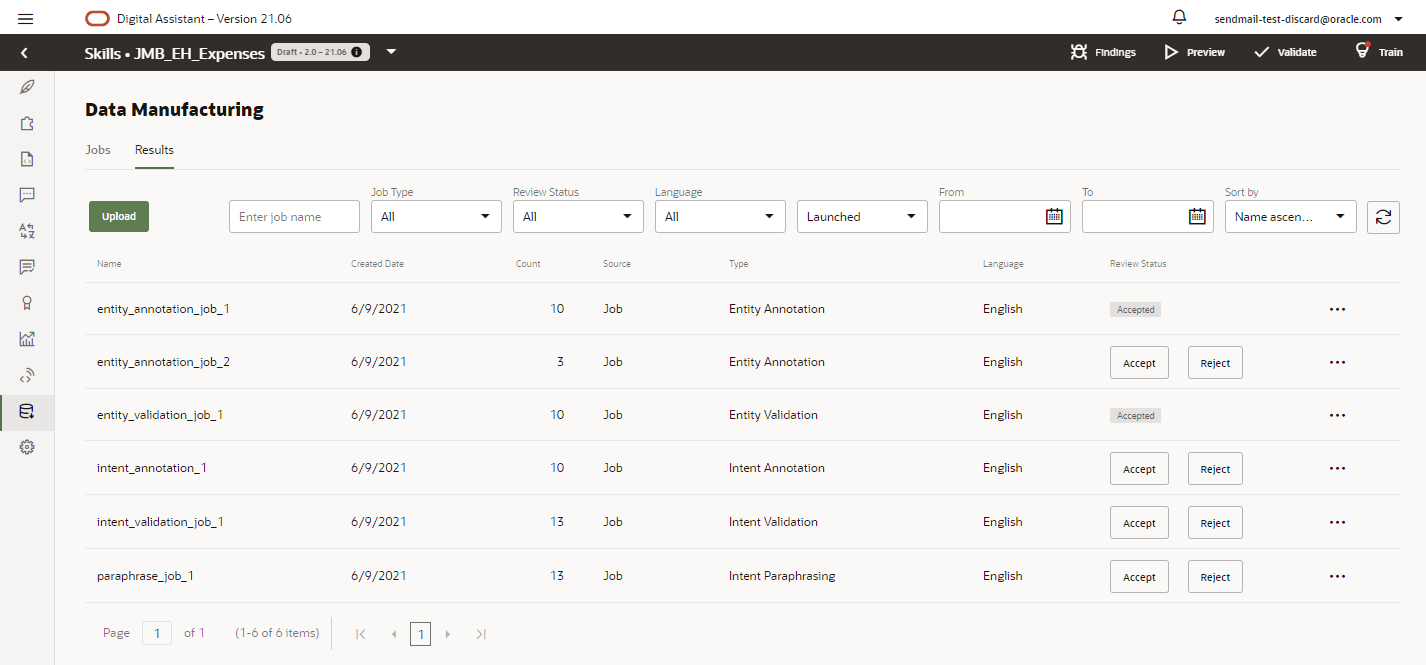
Task: Click the back arrow in skill header
Action: coord(24,52)
